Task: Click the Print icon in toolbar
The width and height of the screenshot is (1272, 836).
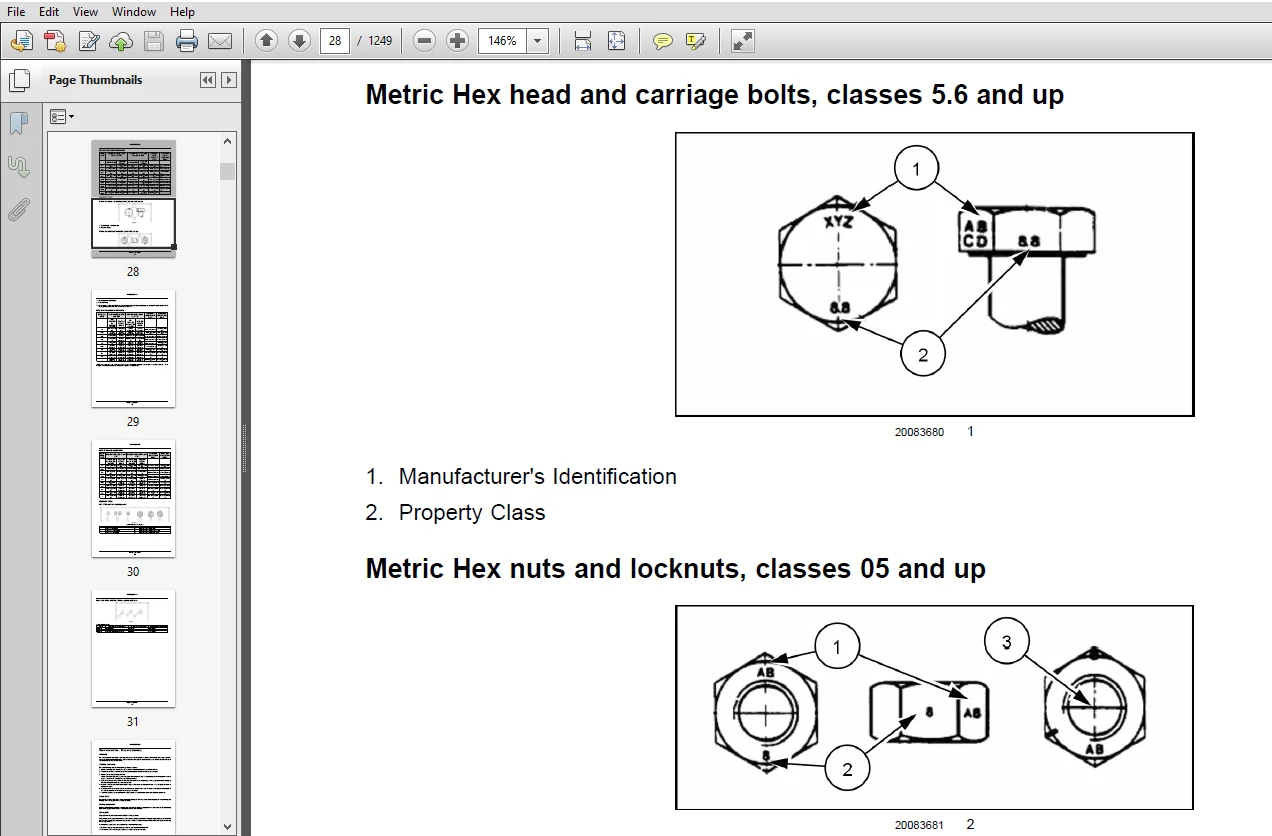Action: tap(186, 41)
